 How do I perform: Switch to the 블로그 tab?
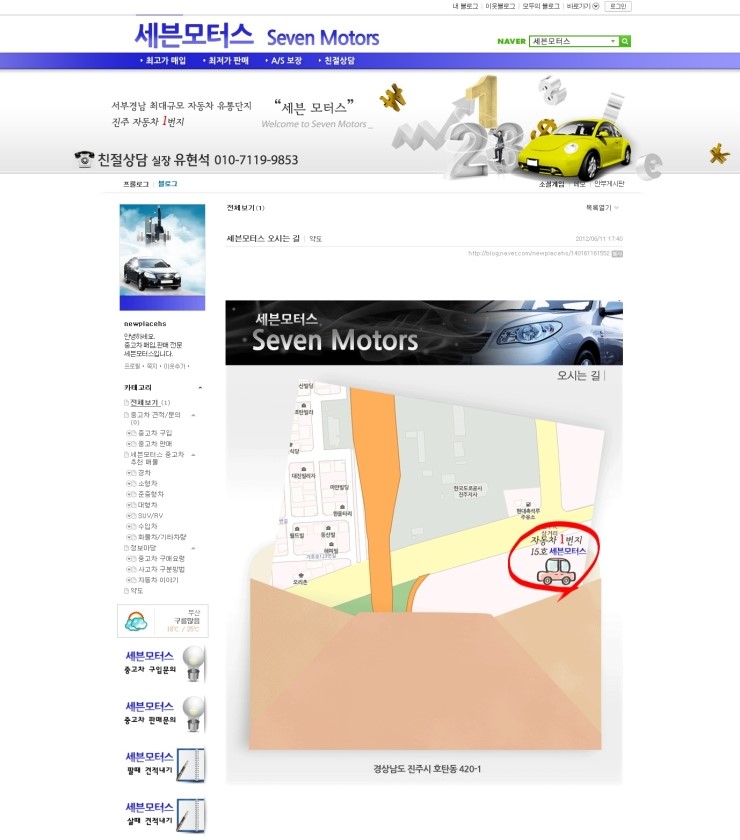pyautogui.click(x=168, y=184)
